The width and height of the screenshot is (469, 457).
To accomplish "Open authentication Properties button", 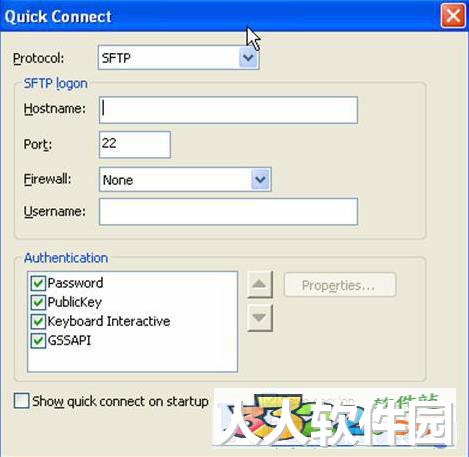I will pos(340,285).
